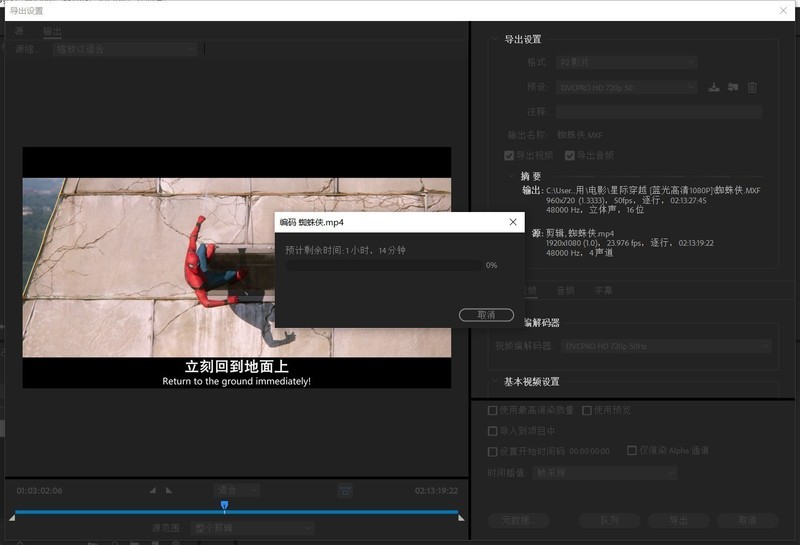
Task: Click 取消 in the encoding dialog
Action: point(486,315)
